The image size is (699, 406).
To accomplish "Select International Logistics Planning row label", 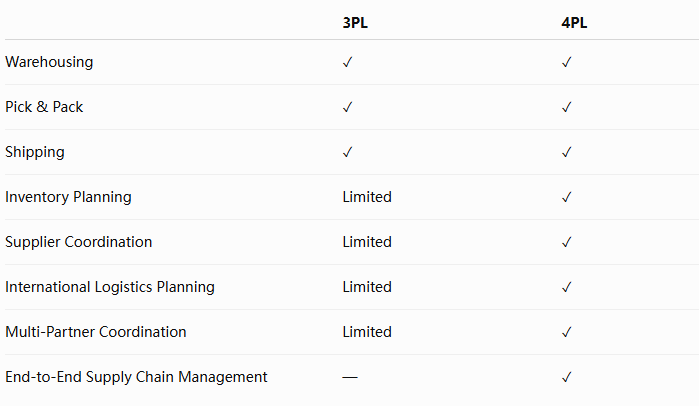I will (x=110, y=287).
